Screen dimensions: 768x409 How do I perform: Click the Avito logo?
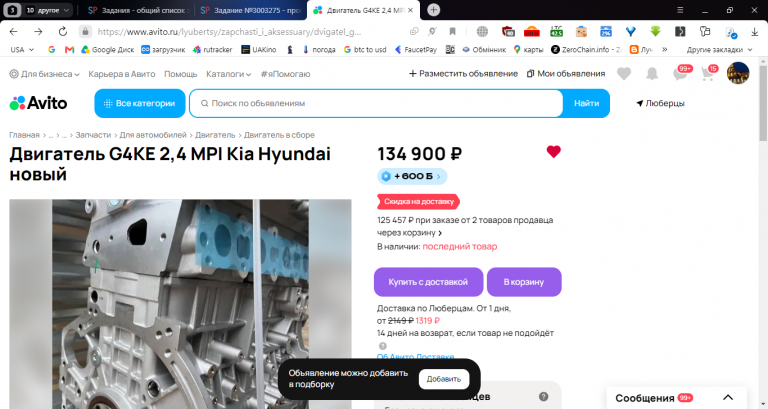coord(38,103)
